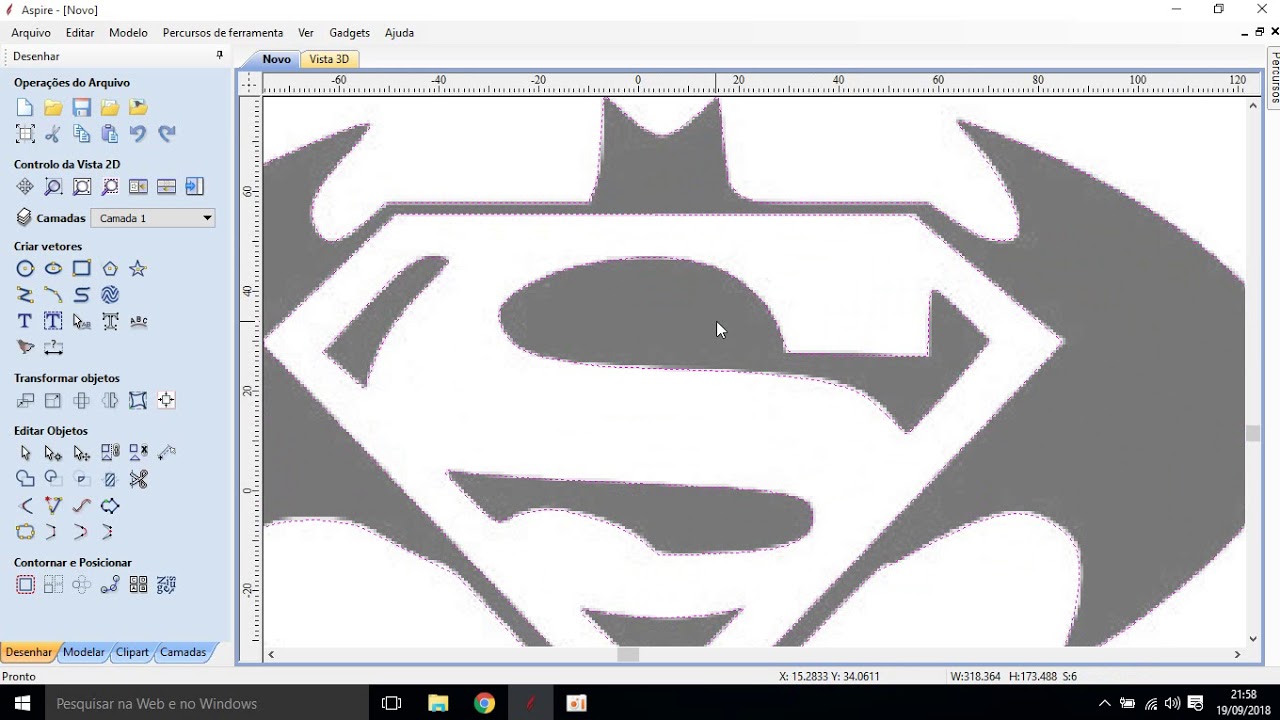Select the Pan view four-arrow icon
Screen dimensions: 1280x720
click(25, 187)
